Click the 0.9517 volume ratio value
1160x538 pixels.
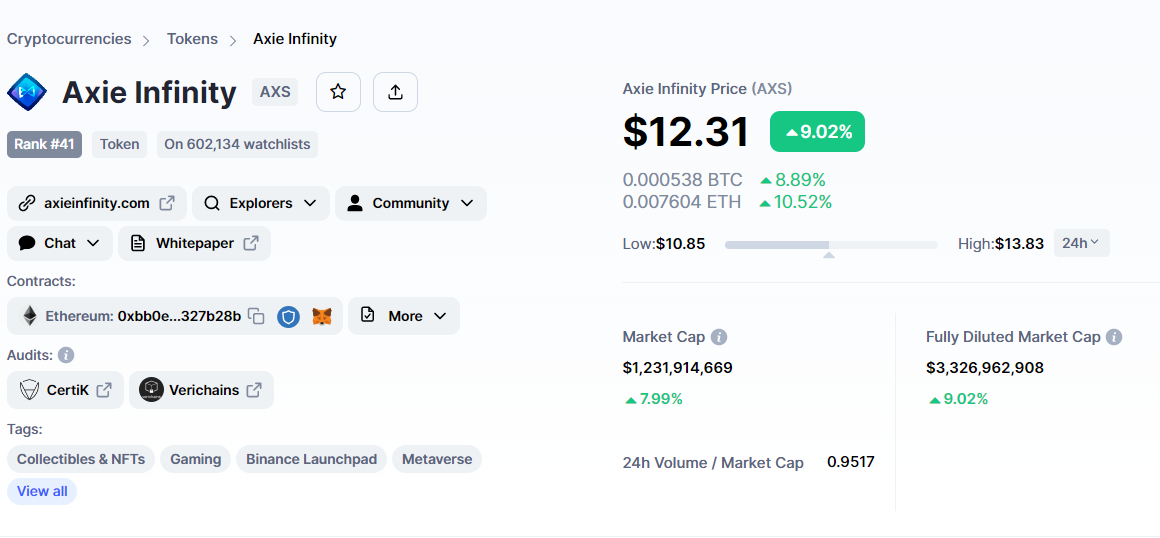tap(851, 463)
